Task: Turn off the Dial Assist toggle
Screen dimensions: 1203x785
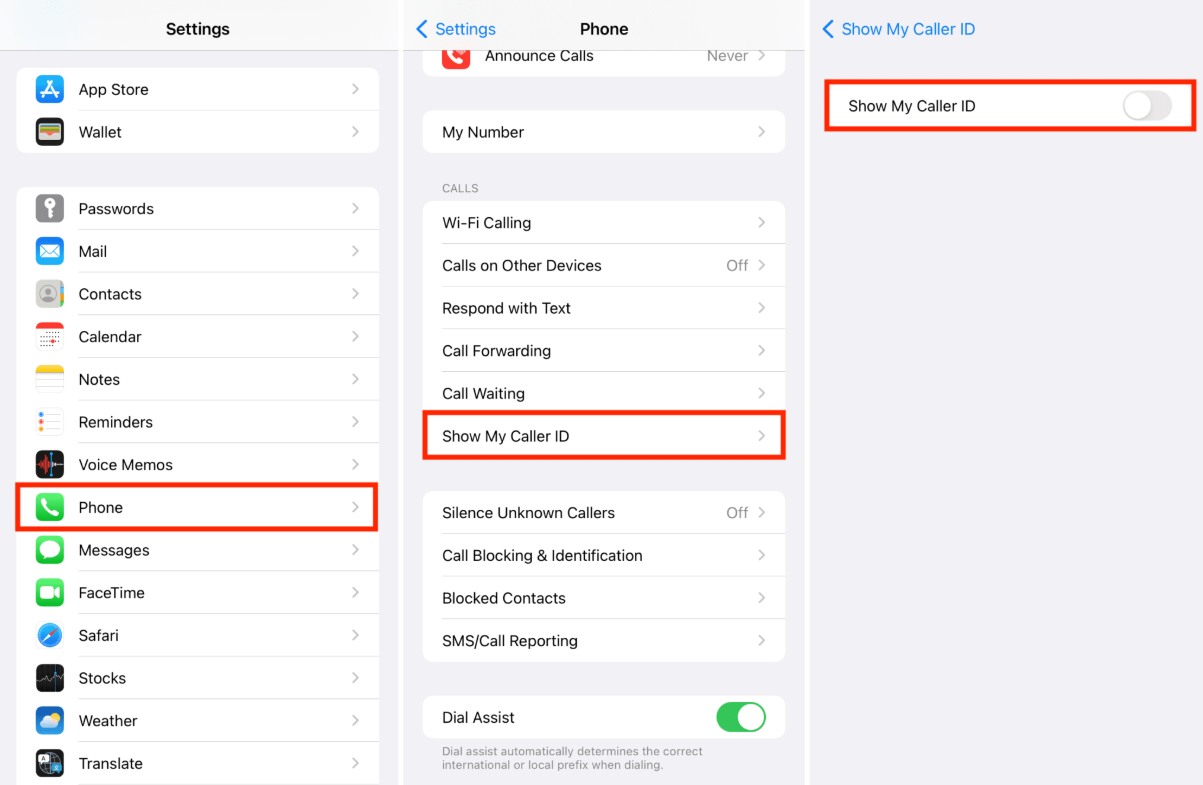Action: point(740,717)
